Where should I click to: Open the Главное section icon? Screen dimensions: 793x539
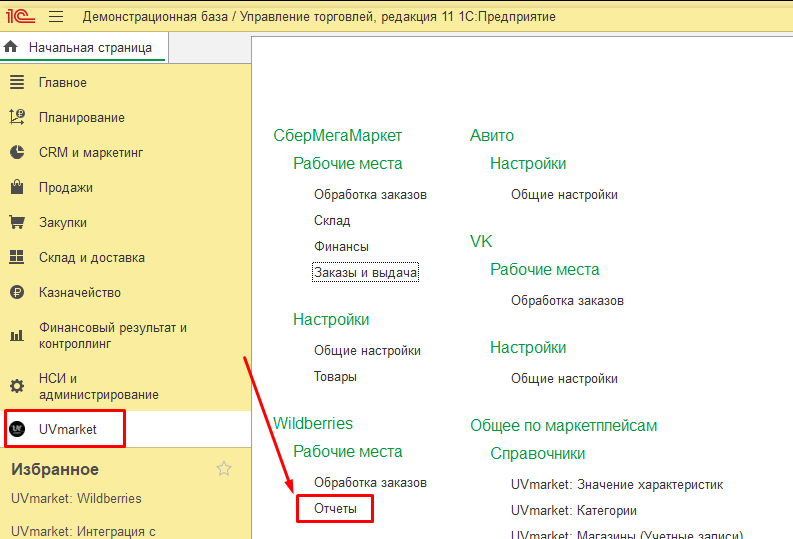17,82
